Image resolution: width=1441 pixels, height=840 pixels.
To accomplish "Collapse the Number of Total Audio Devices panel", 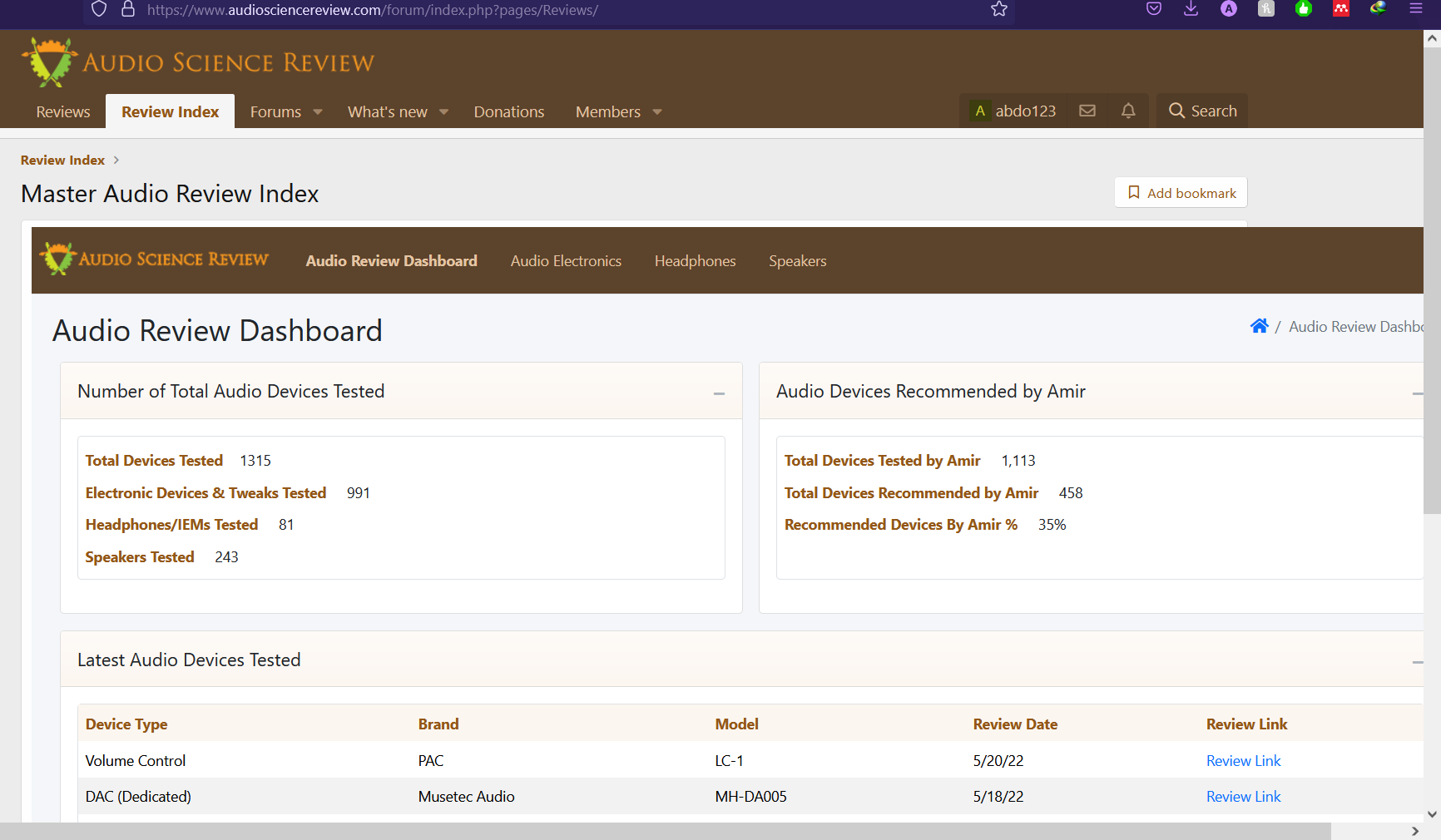I will [719, 393].
